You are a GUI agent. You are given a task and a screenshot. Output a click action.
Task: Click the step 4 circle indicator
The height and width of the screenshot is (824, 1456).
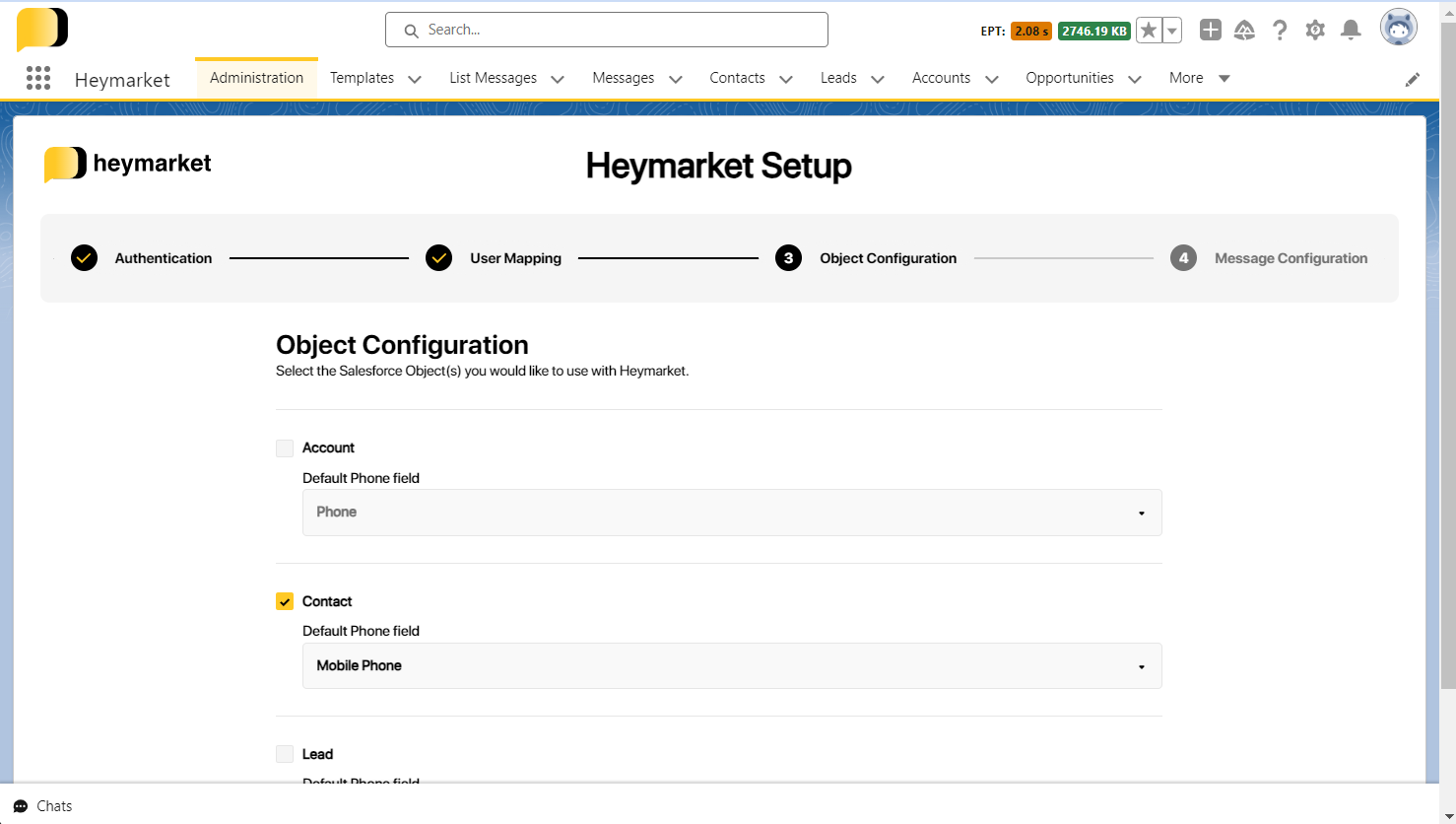pyautogui.click(x=1183, y=258)
